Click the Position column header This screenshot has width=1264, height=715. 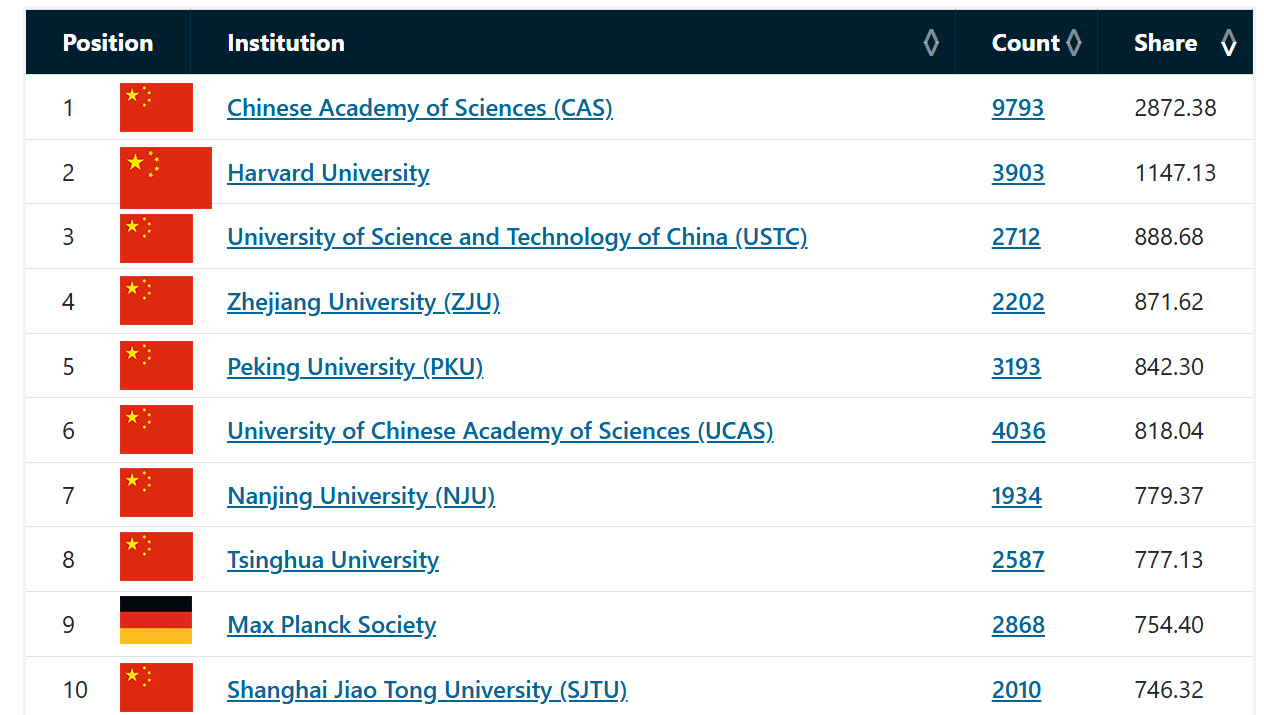click(x=108, y=43)
